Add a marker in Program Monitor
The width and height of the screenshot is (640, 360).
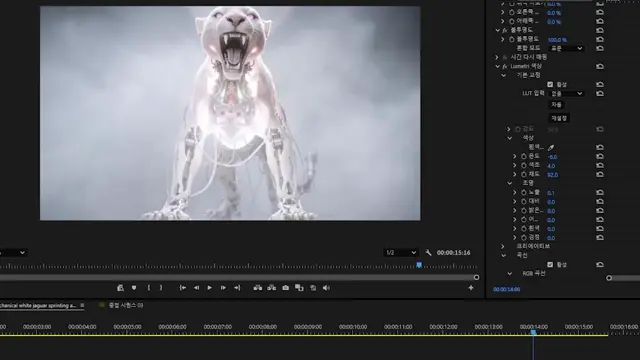point(134,288)
